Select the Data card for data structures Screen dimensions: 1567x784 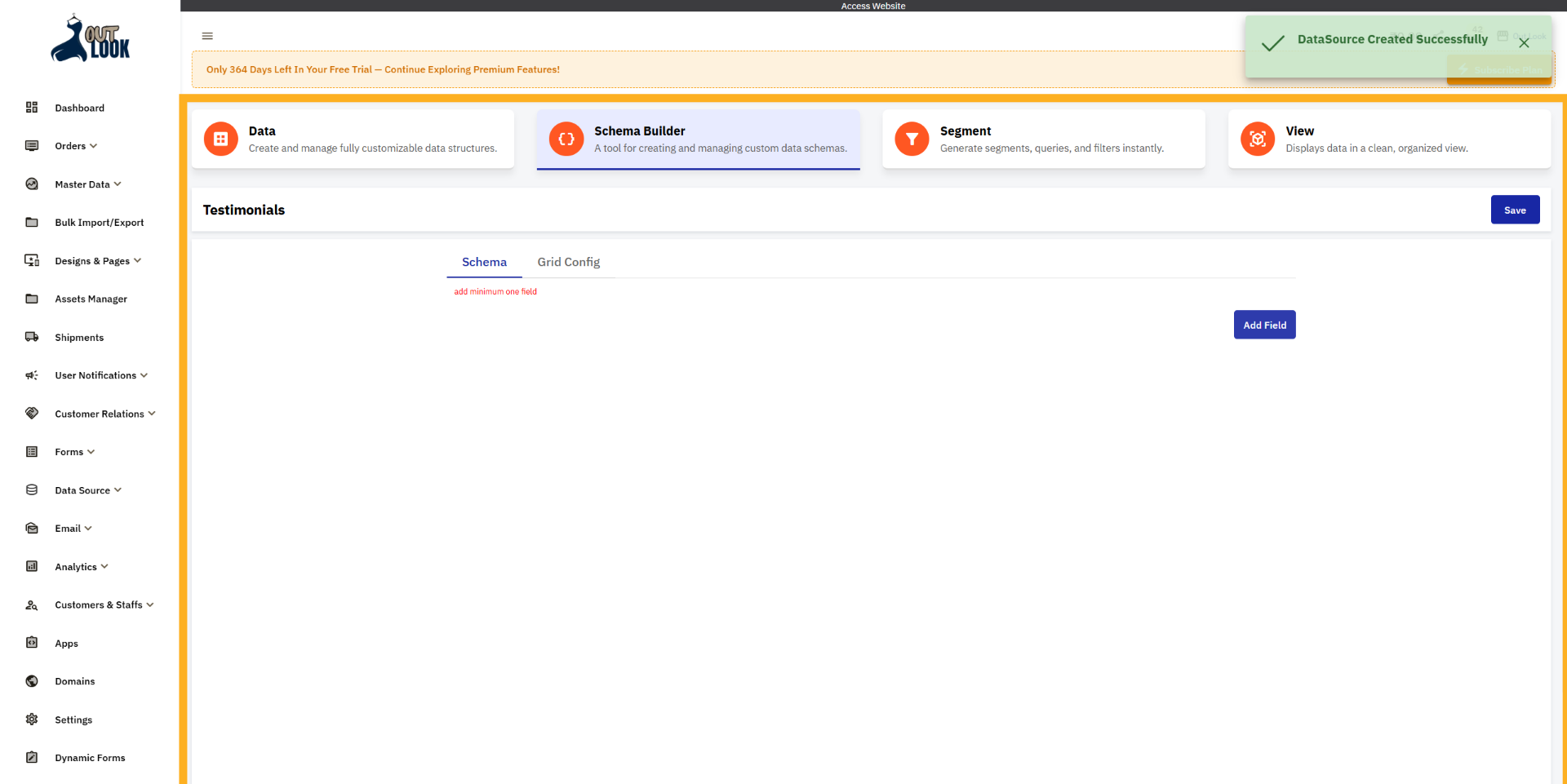353,139
